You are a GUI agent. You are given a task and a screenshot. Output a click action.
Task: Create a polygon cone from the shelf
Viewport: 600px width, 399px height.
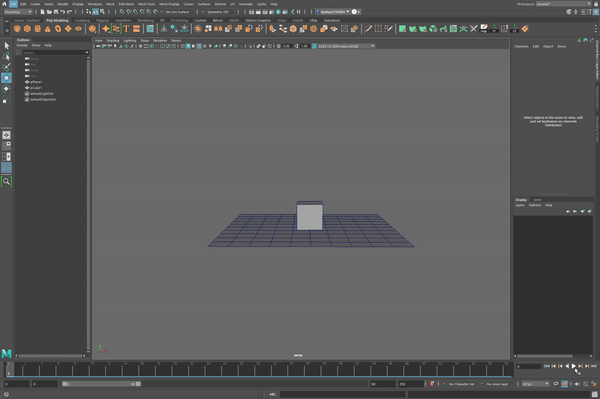click(47, 29)
